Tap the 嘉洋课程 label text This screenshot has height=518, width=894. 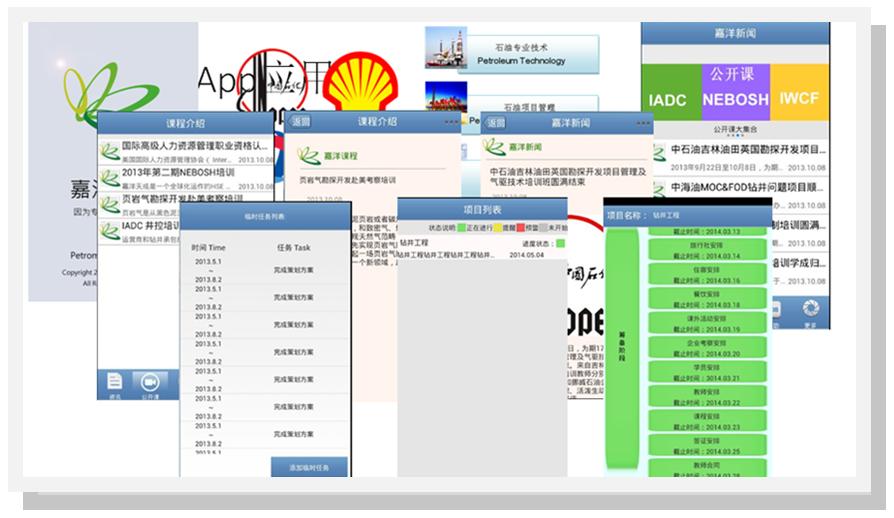[340, 156]
